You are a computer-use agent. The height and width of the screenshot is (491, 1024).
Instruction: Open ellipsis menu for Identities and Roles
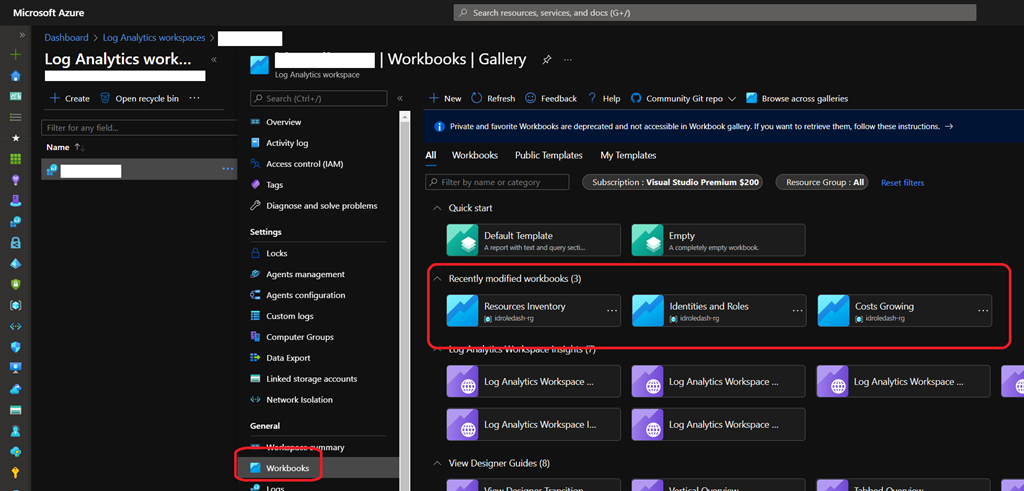click(x=798, y=311)
